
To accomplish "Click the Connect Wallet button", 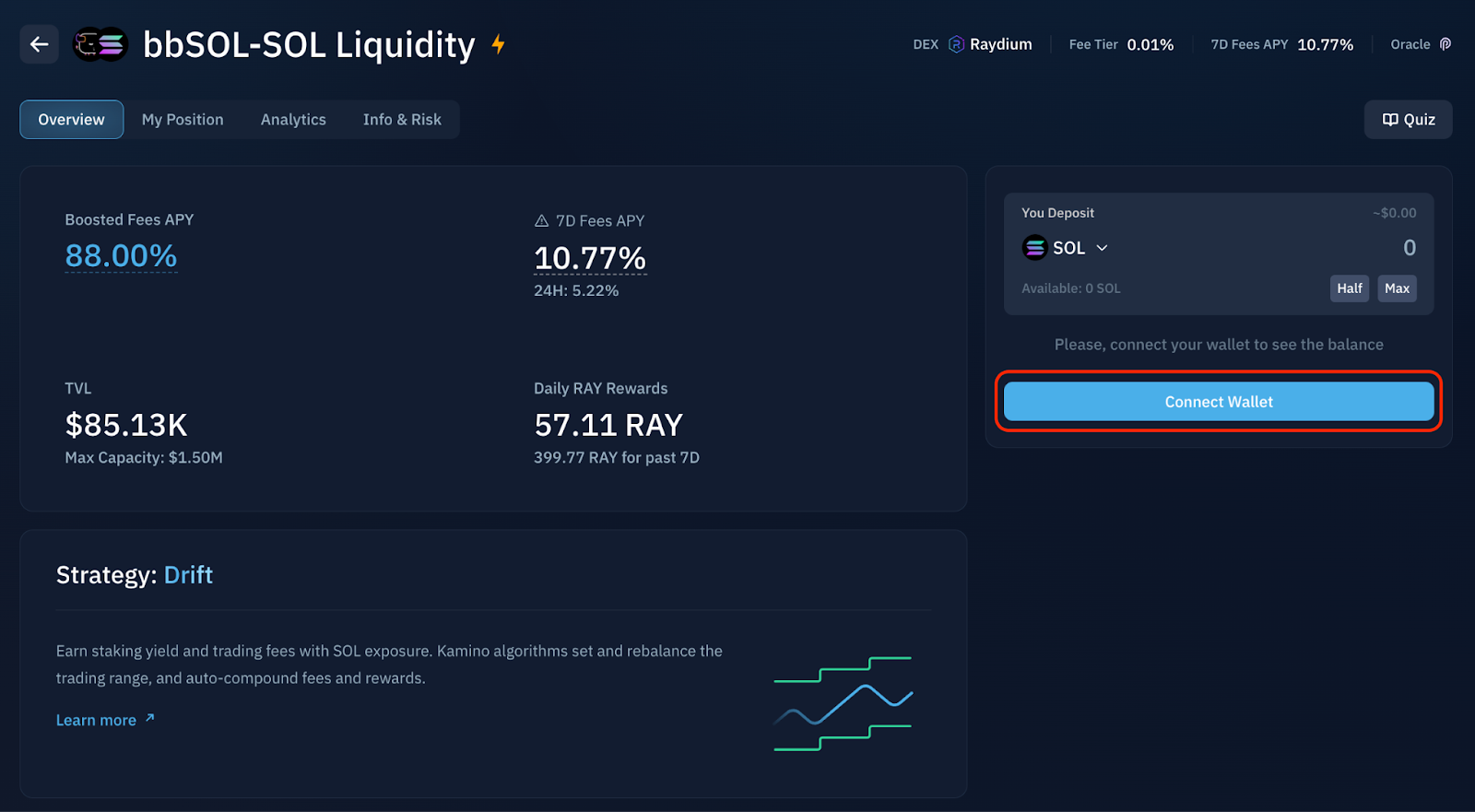I will 1219,402.
